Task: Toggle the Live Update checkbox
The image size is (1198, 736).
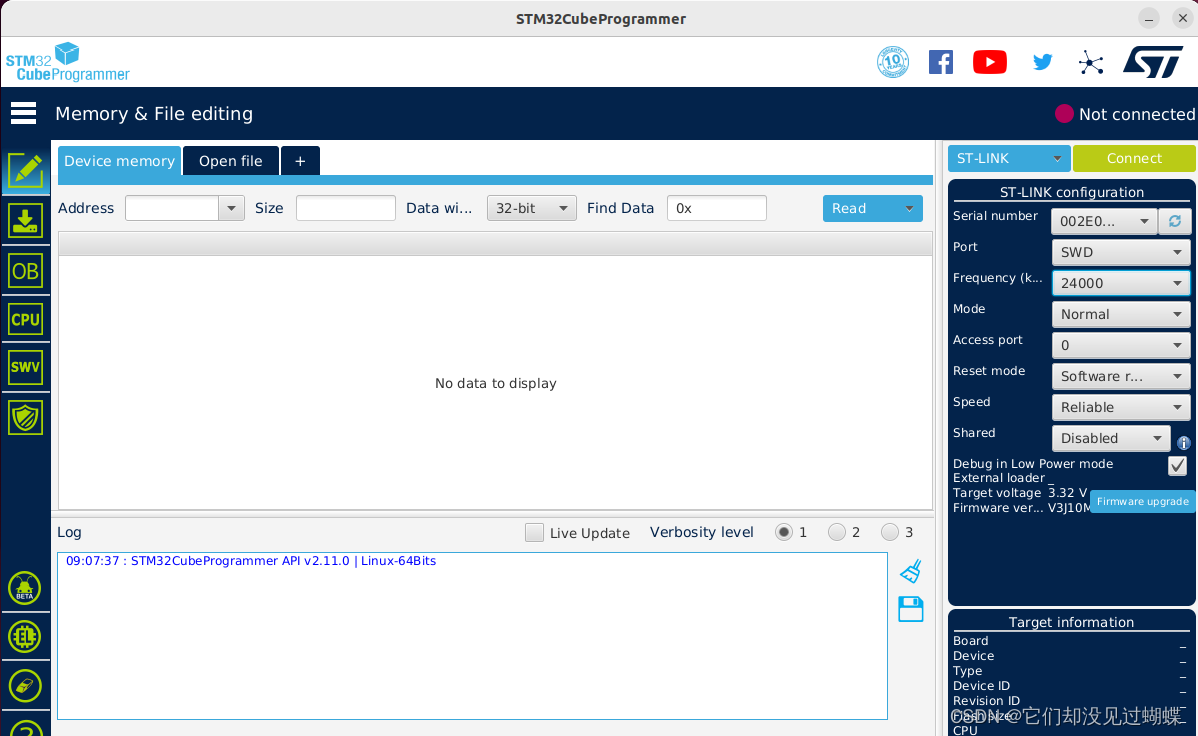Action: [534, 533]
